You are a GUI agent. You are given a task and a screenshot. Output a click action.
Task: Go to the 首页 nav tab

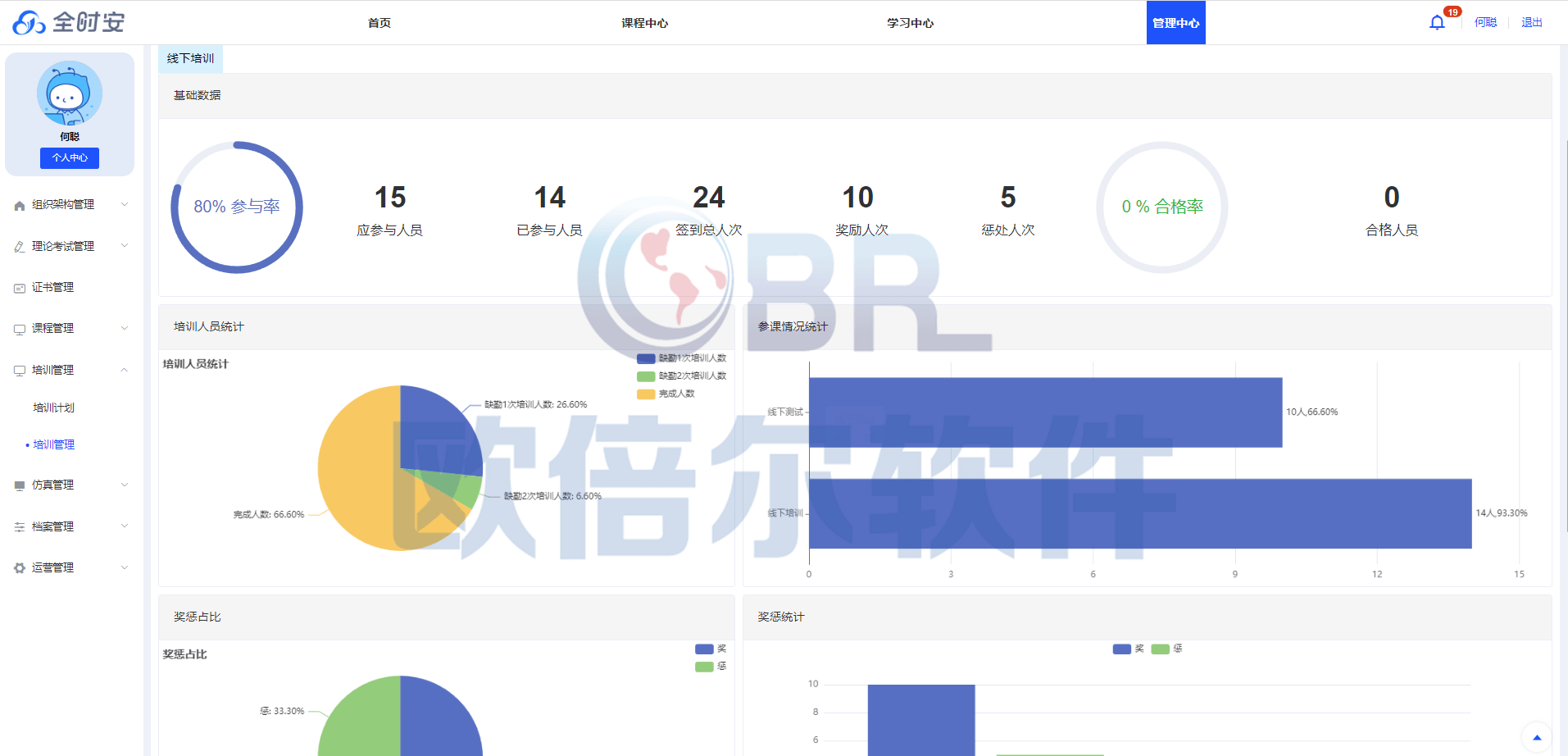380,23
